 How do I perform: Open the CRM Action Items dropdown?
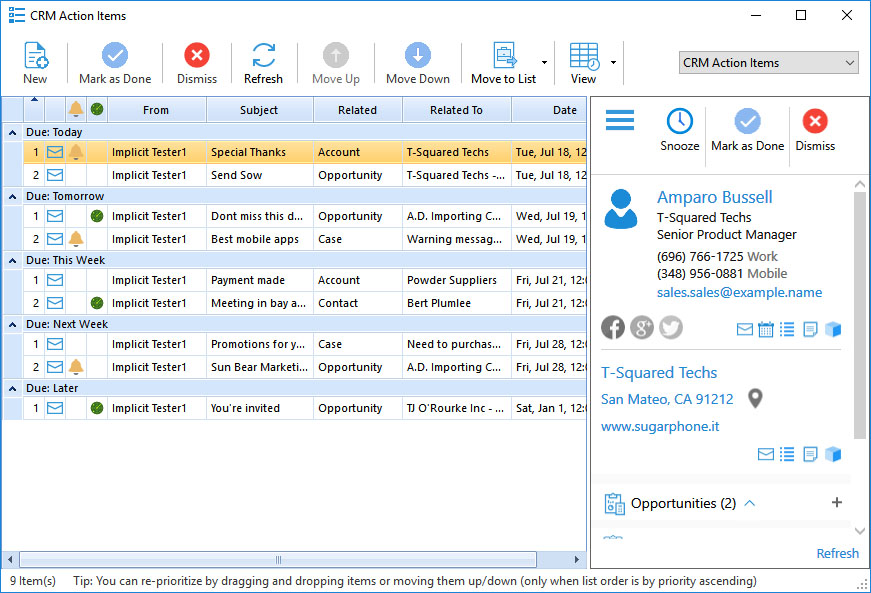[x=767, y=63]
